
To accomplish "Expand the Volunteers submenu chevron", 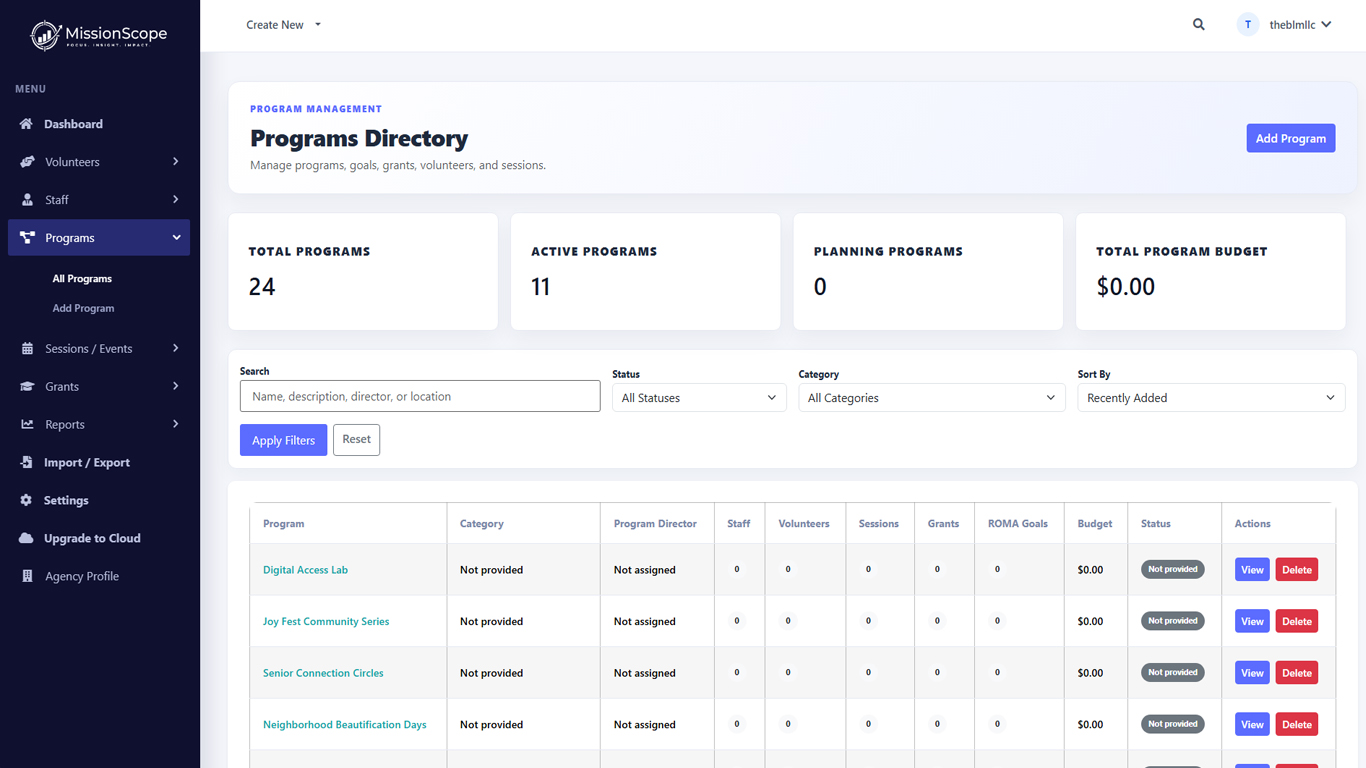I will (x=176, y=161).
